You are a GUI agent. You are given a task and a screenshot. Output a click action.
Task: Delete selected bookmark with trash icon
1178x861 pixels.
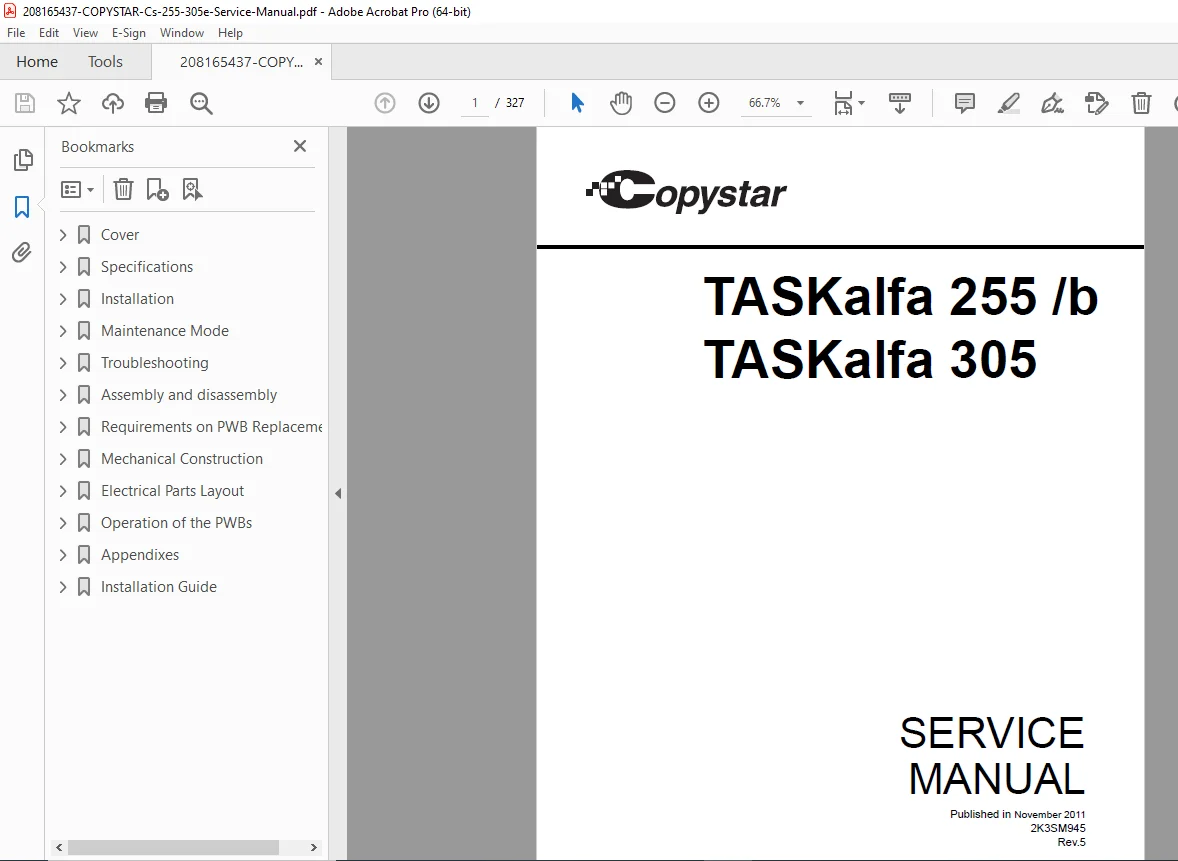coord(123,189)
